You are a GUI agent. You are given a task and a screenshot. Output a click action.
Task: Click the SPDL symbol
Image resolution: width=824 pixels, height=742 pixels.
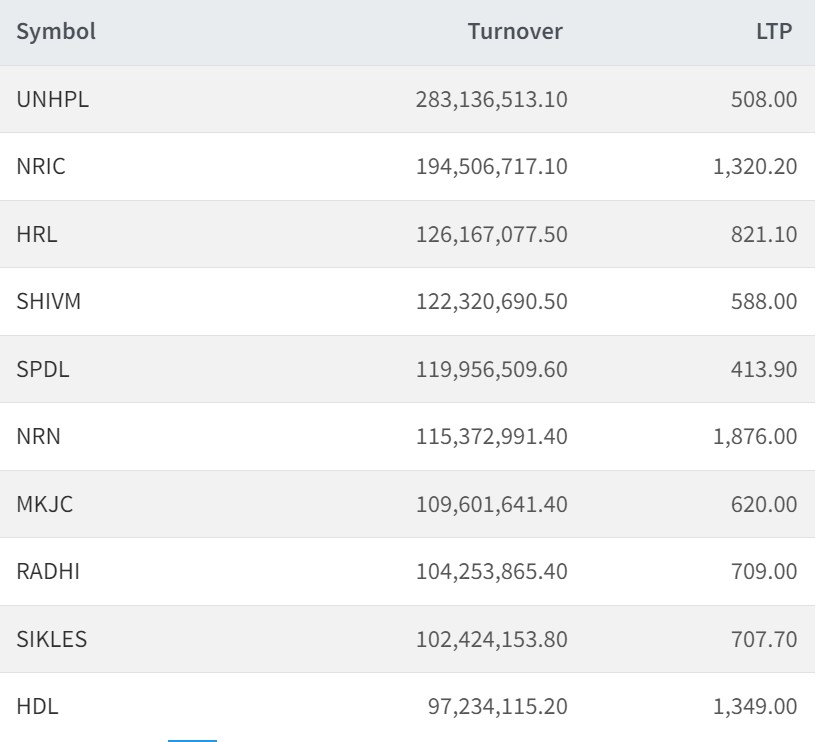(43, 369)
